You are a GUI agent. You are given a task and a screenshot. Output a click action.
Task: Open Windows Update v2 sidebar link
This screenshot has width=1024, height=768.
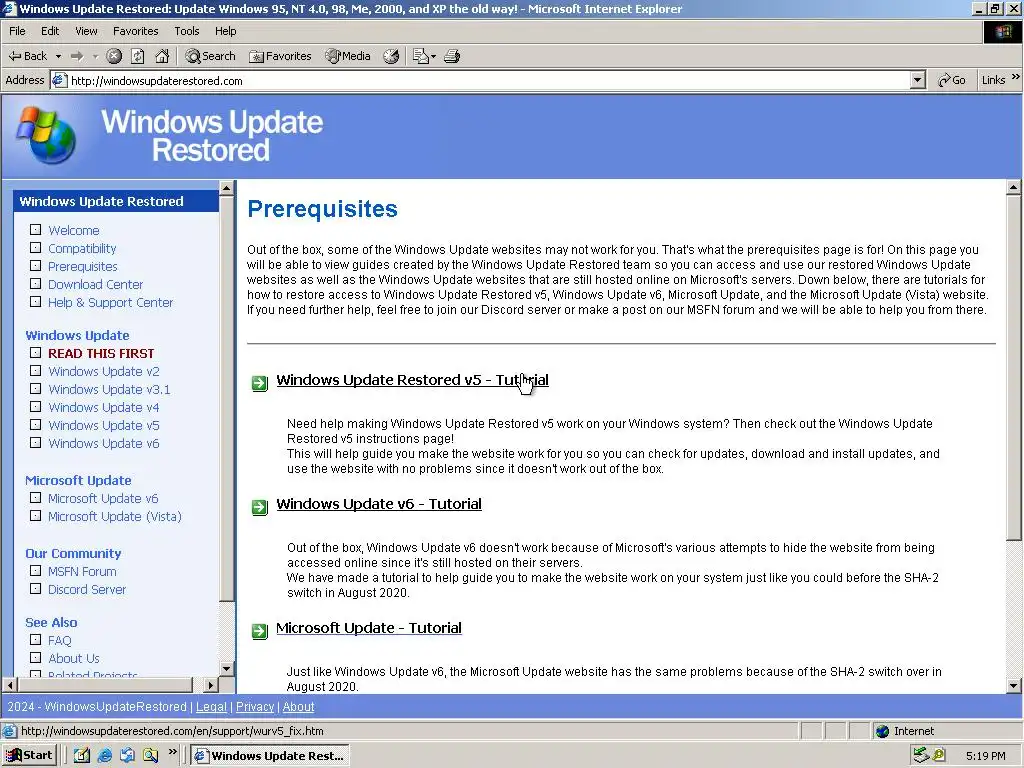click(104, 372)
